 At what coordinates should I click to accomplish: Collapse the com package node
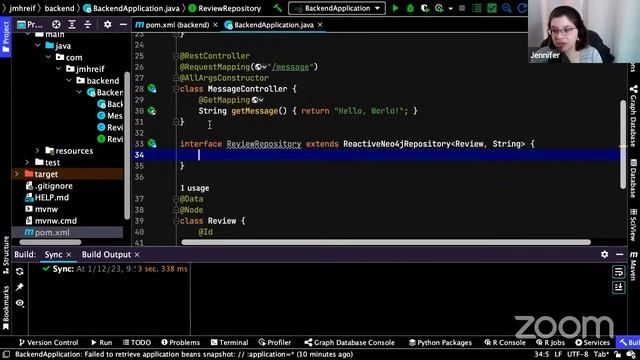click(x=48, y=57)
